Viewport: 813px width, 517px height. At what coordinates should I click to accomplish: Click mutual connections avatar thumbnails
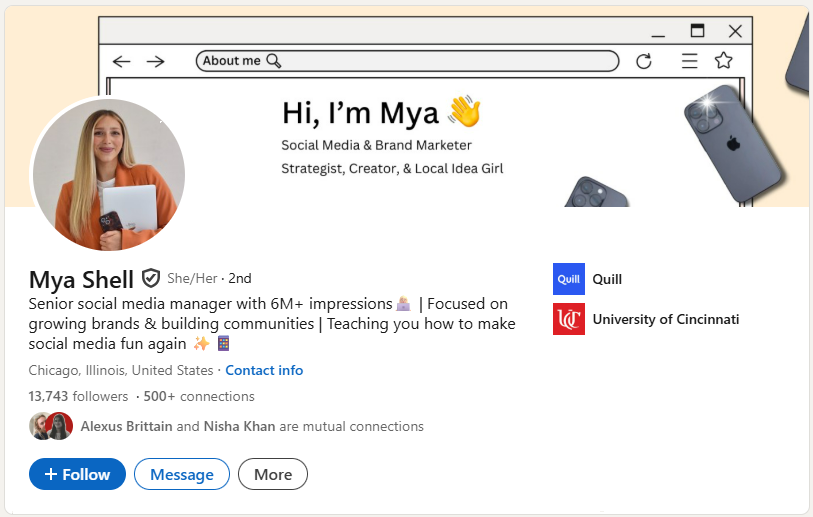[51, 426]
